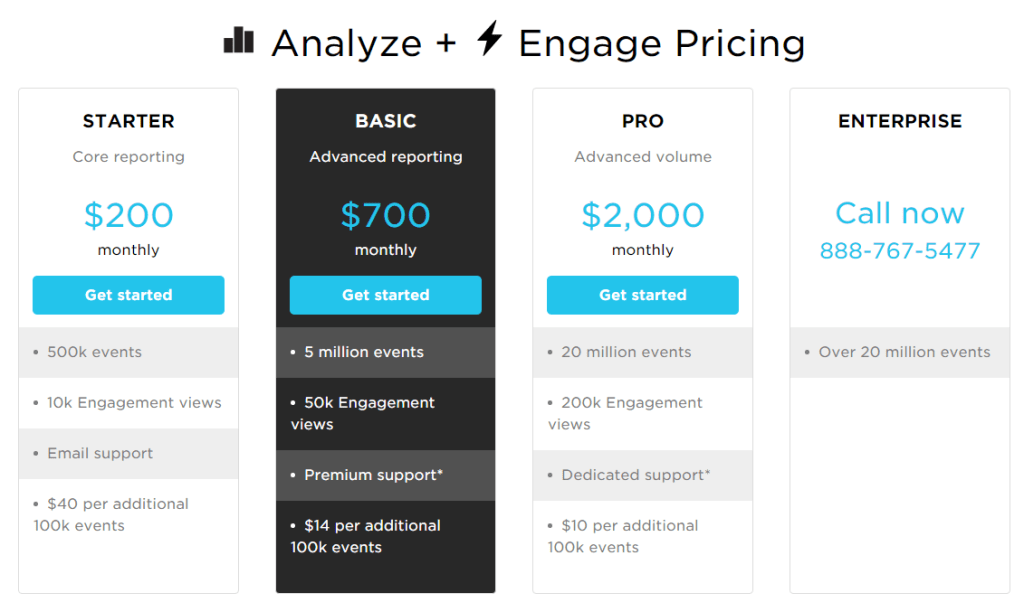
Task: Click Get started under Pro plan
Action: click(x=642, y=295)
